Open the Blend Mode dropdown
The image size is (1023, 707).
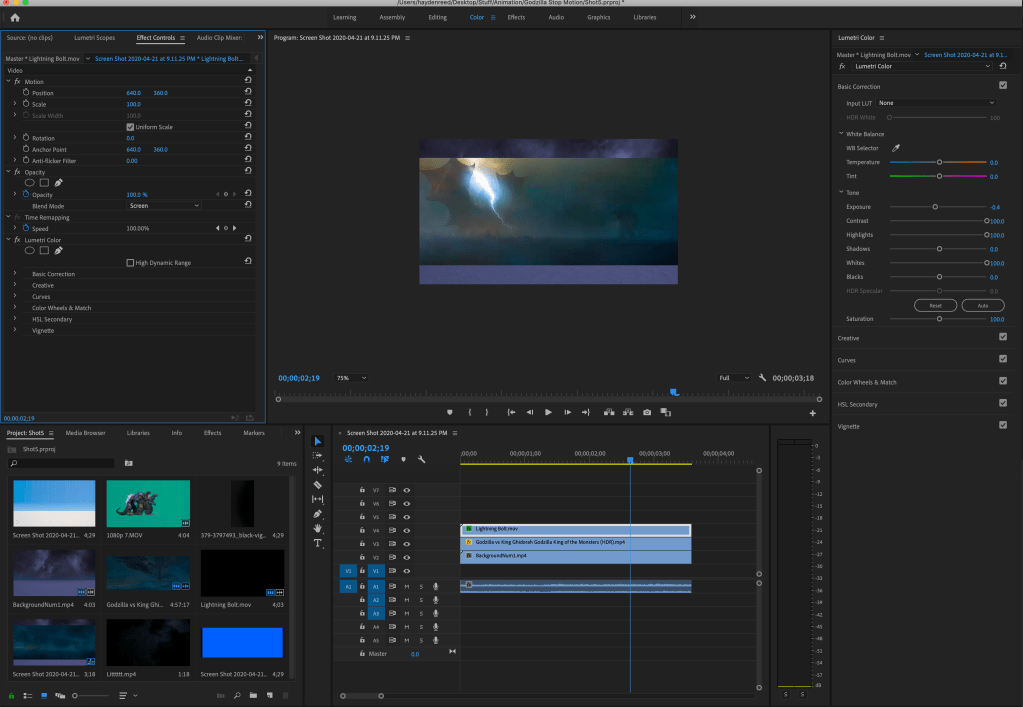point(164,206)
